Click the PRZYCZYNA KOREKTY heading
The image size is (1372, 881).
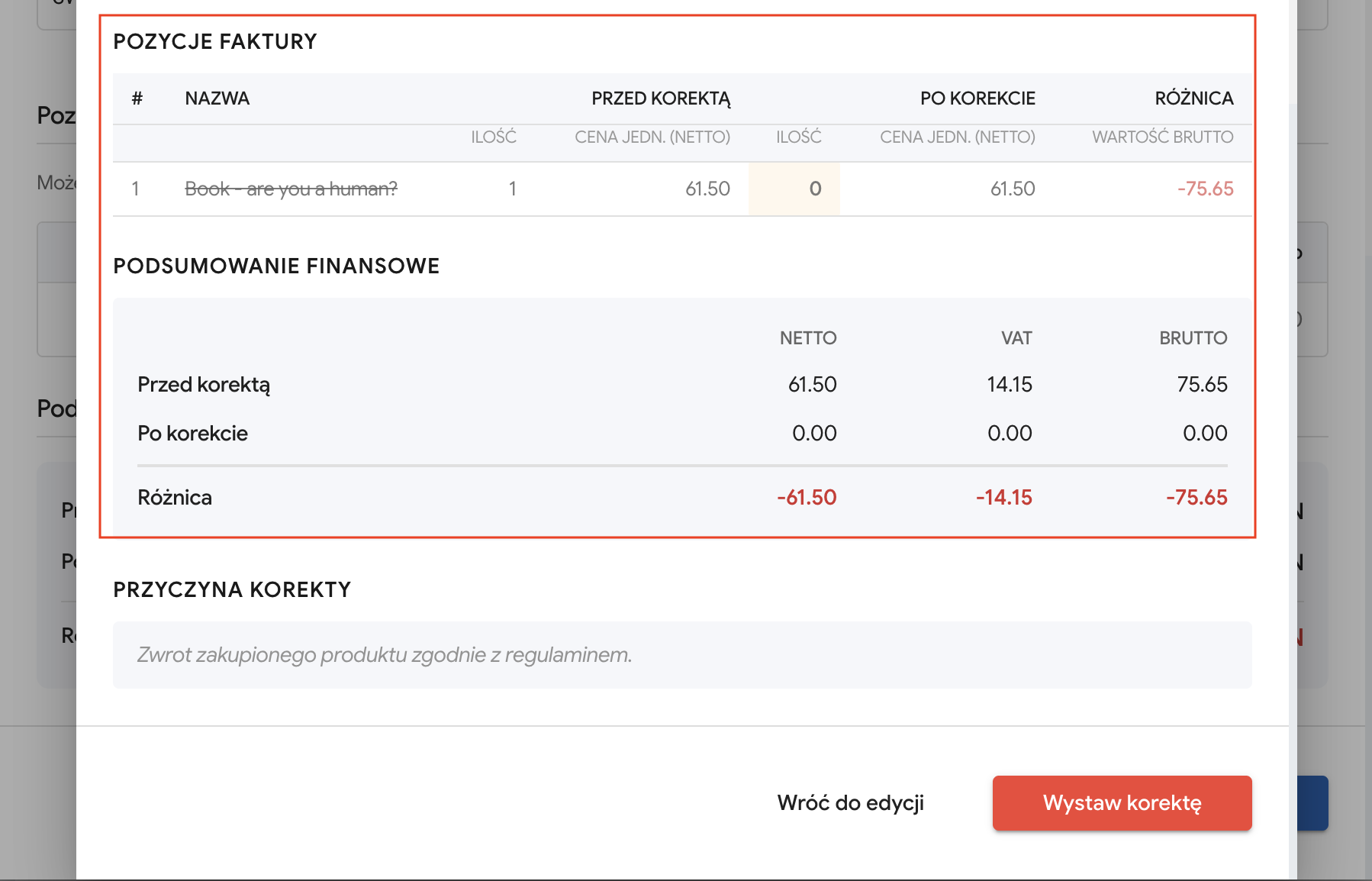click(232, 589)
